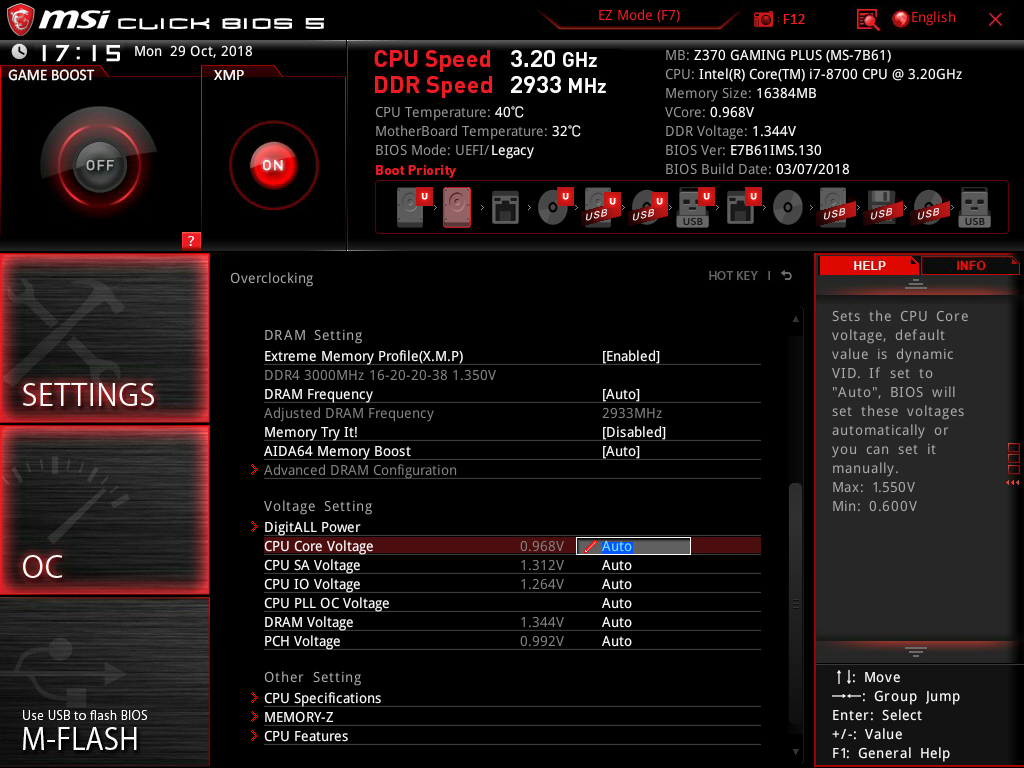
Task: Click the language globe icon
Action: pos(900,19)
